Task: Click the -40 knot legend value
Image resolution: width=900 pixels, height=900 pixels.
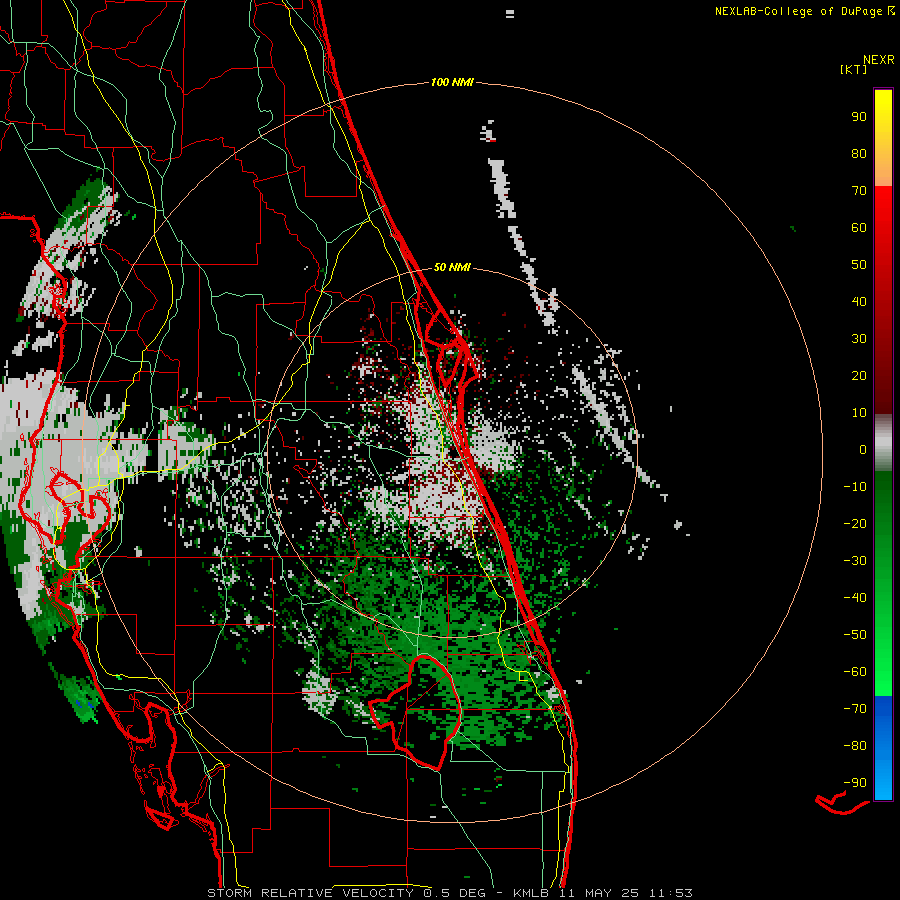Action: (x=855, y=598)
